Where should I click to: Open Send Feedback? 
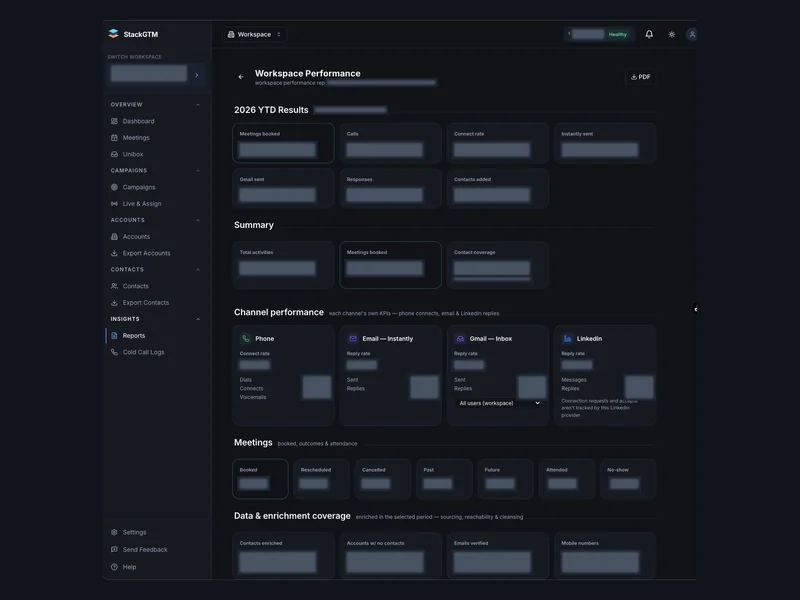(x=145, y=549)
